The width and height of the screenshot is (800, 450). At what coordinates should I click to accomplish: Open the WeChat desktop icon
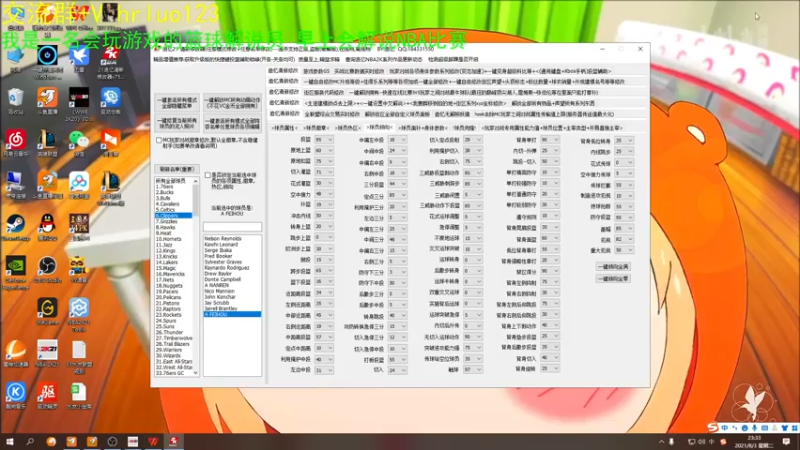coord(79,140)
